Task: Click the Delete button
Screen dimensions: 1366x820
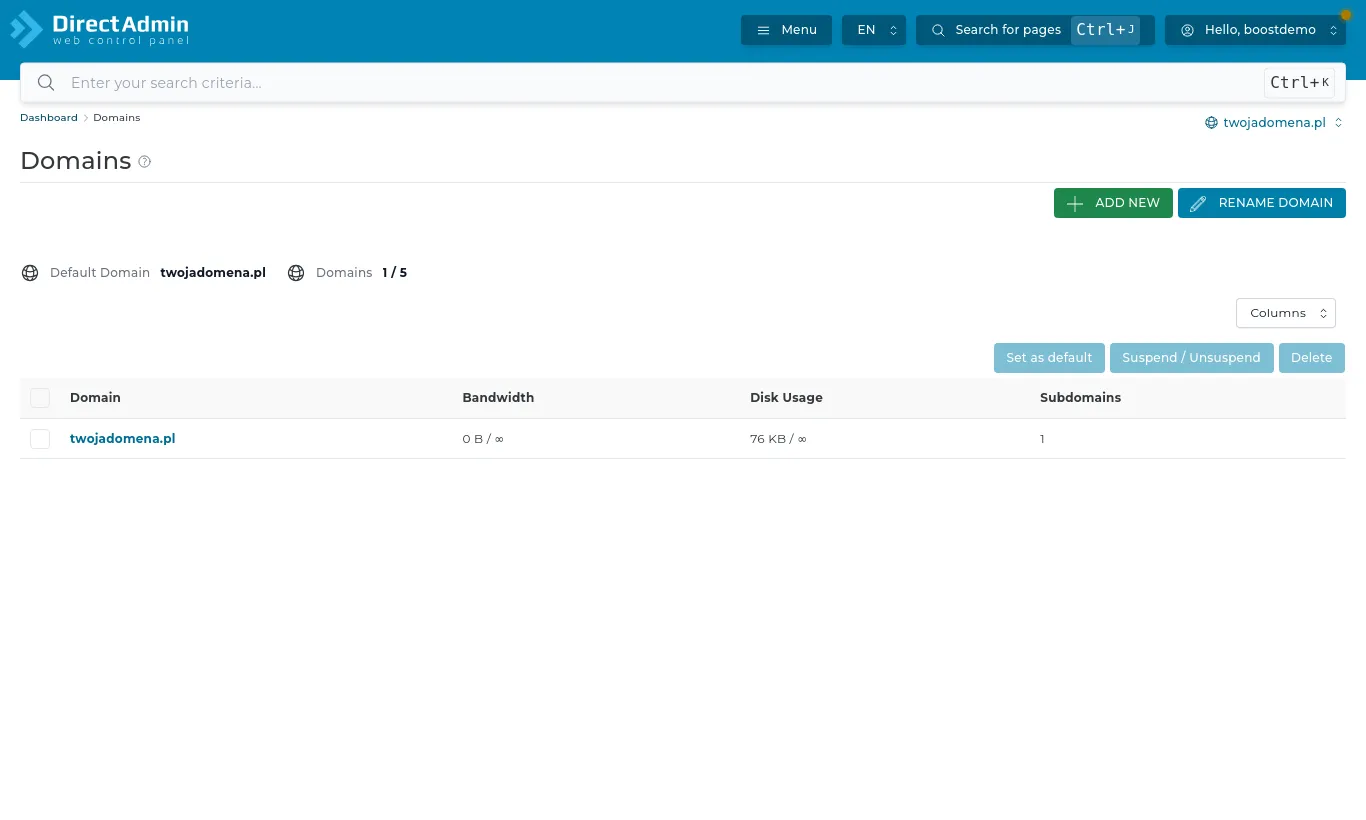Action: tap(1312, 358)
